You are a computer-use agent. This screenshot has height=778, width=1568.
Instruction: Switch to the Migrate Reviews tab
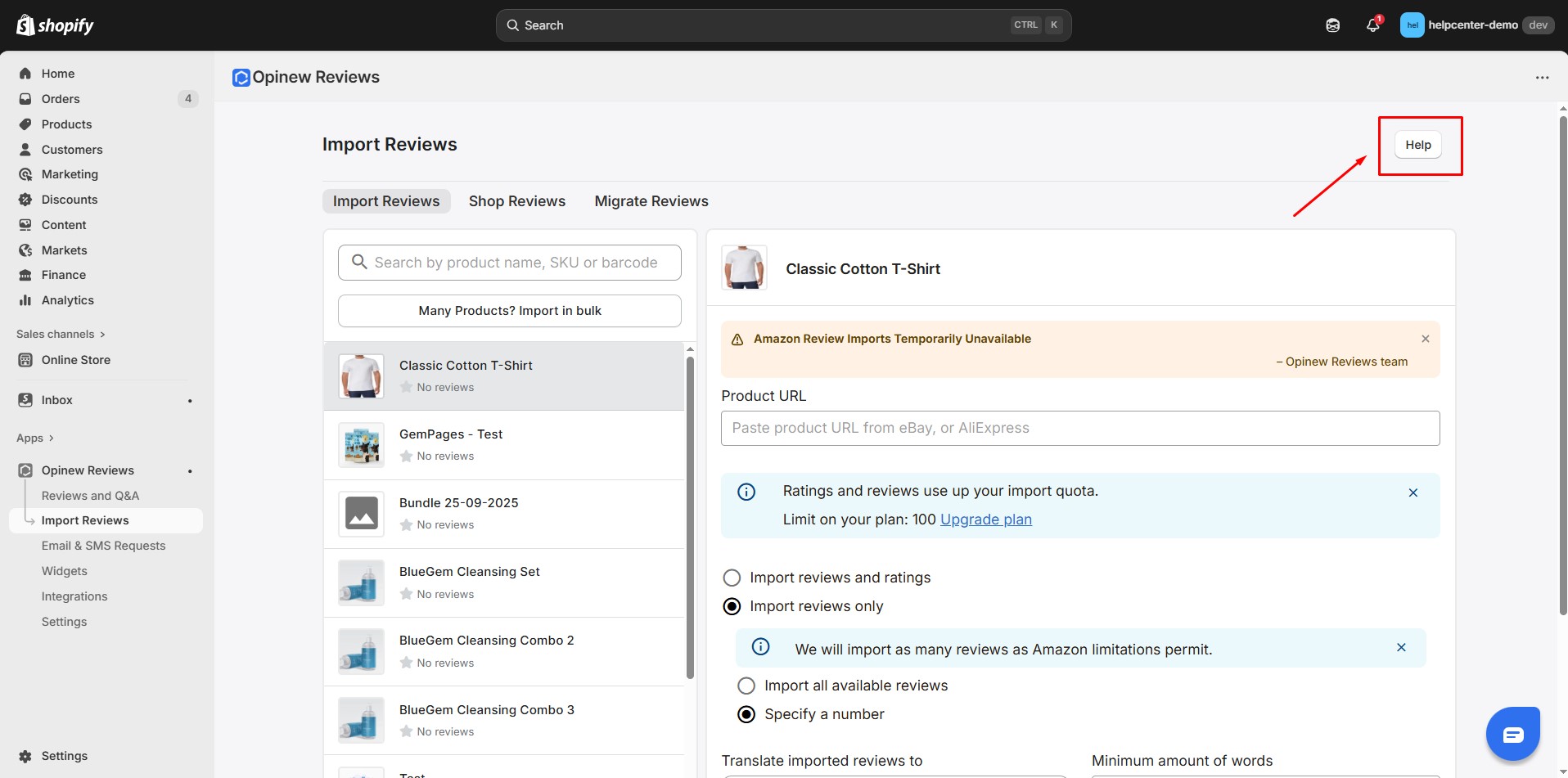click(x=651, y=201)
